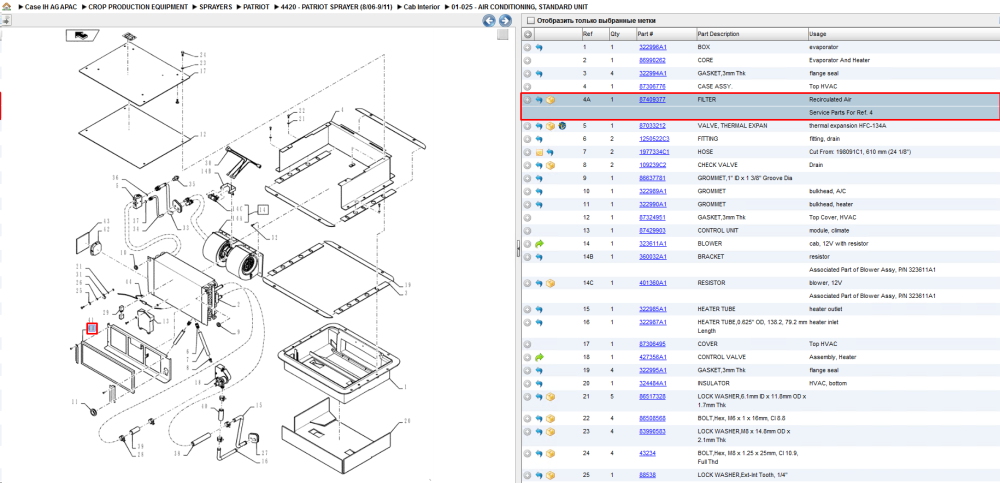Click the 'Assembly, Heater' usage text
1000x483 pixels.
(x=832, y=357)
